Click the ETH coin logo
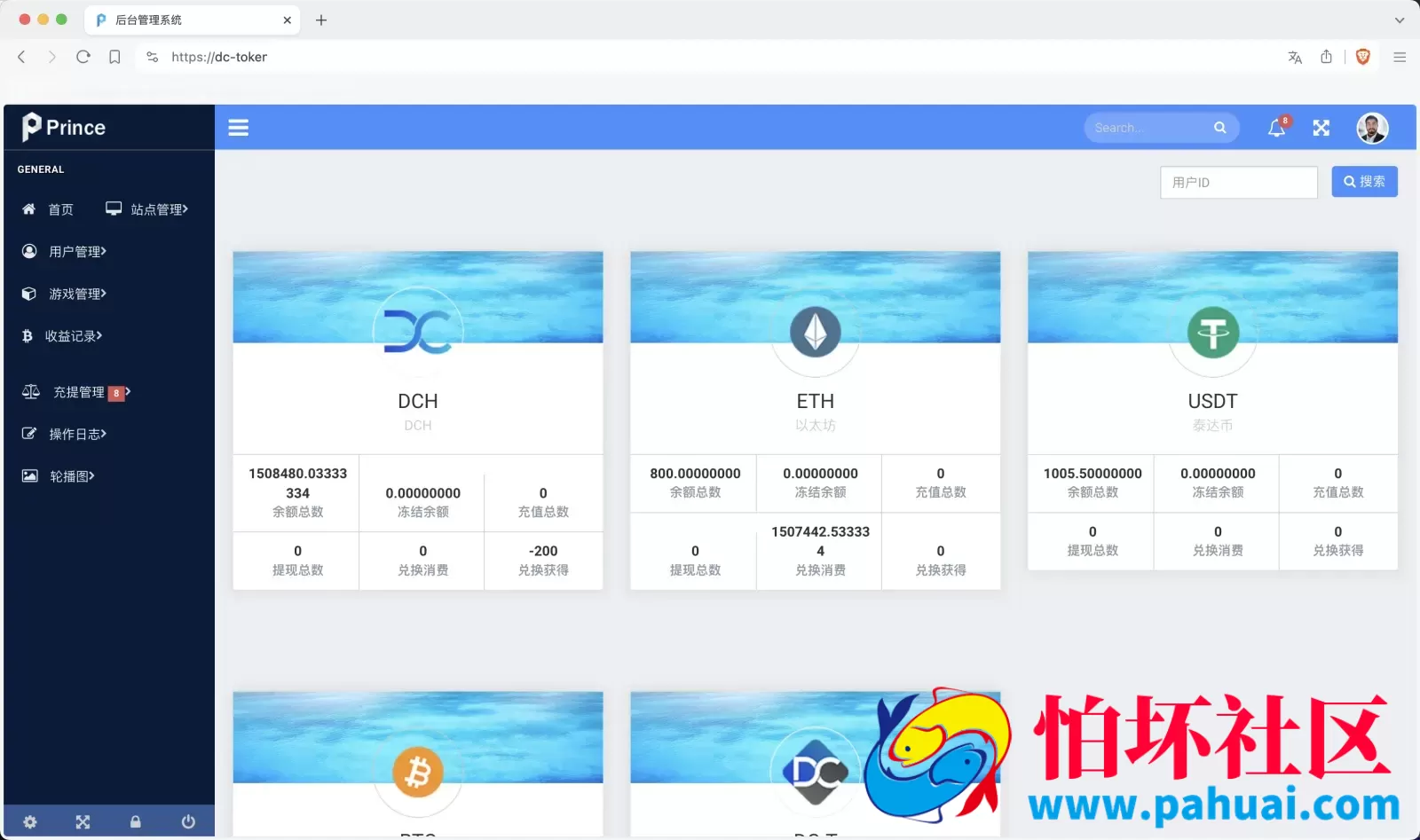 [816, 333]
